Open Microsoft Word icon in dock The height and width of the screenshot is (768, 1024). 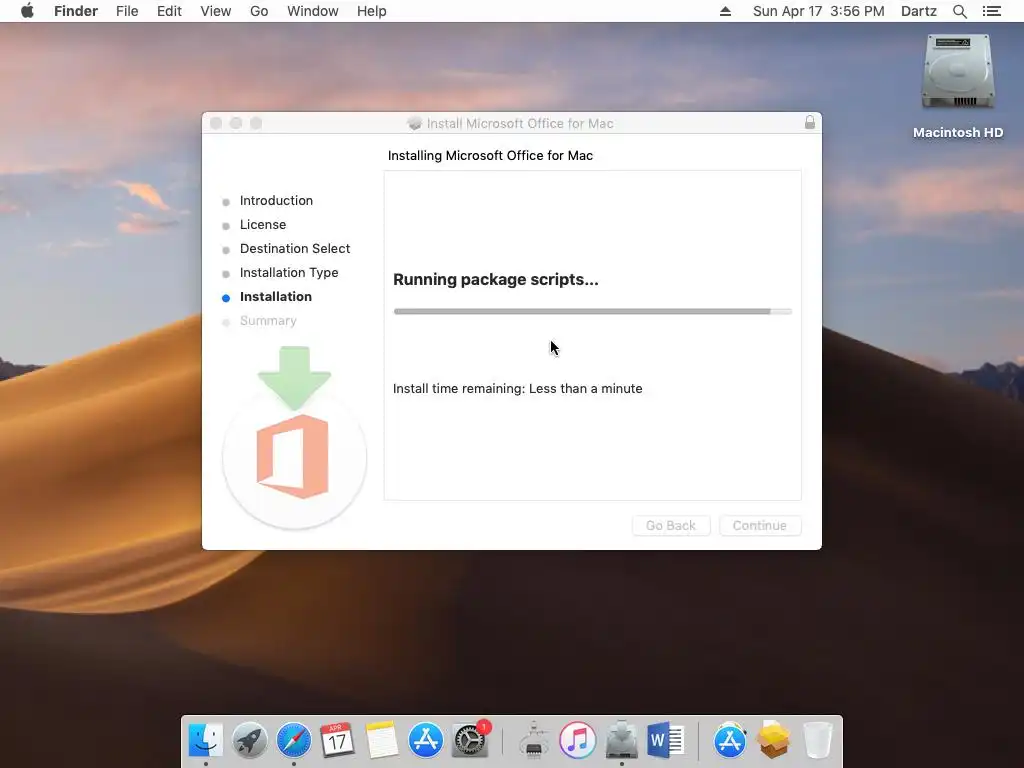[666, 740]
